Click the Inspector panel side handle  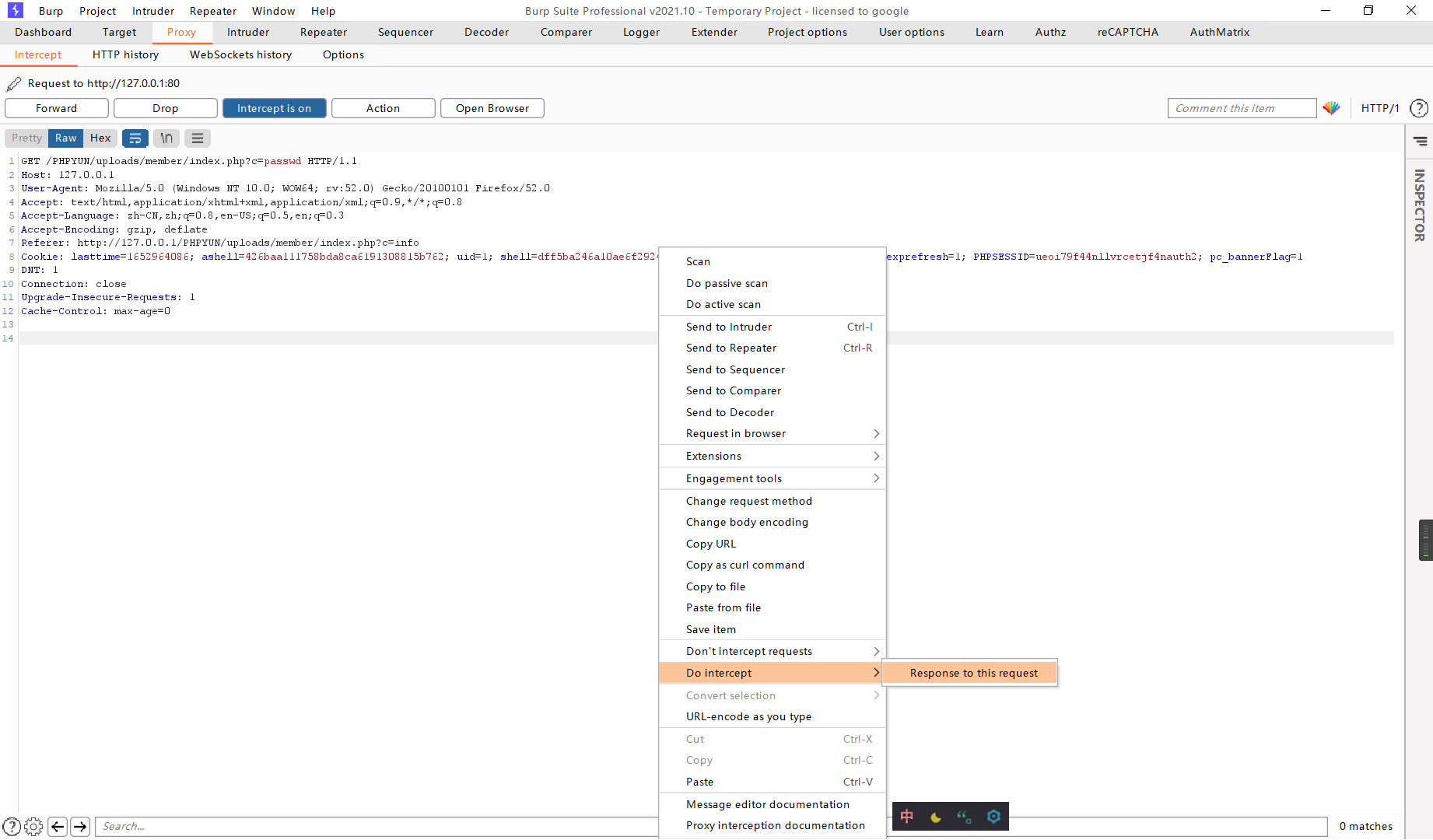[x=1425, y=540]
